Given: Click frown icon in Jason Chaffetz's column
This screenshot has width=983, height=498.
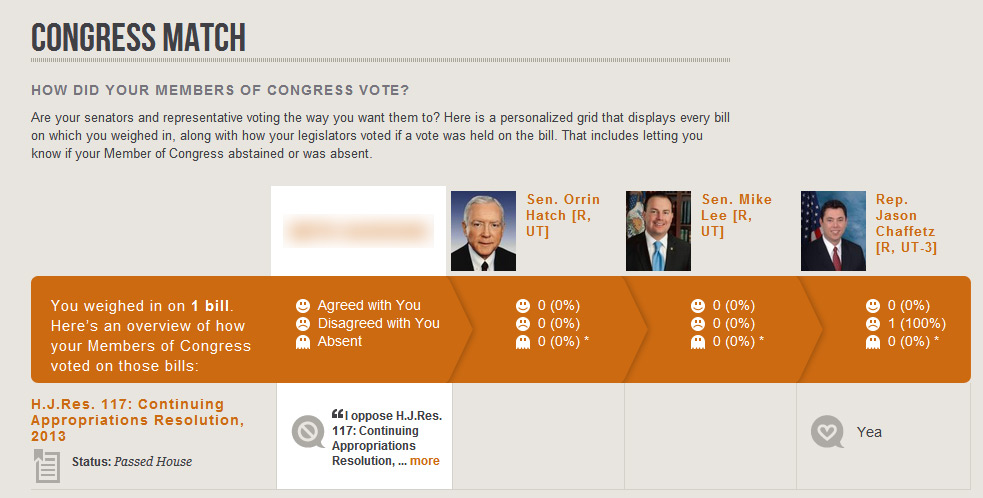Looking at the screenshot, I should click(x=873, y=323).
